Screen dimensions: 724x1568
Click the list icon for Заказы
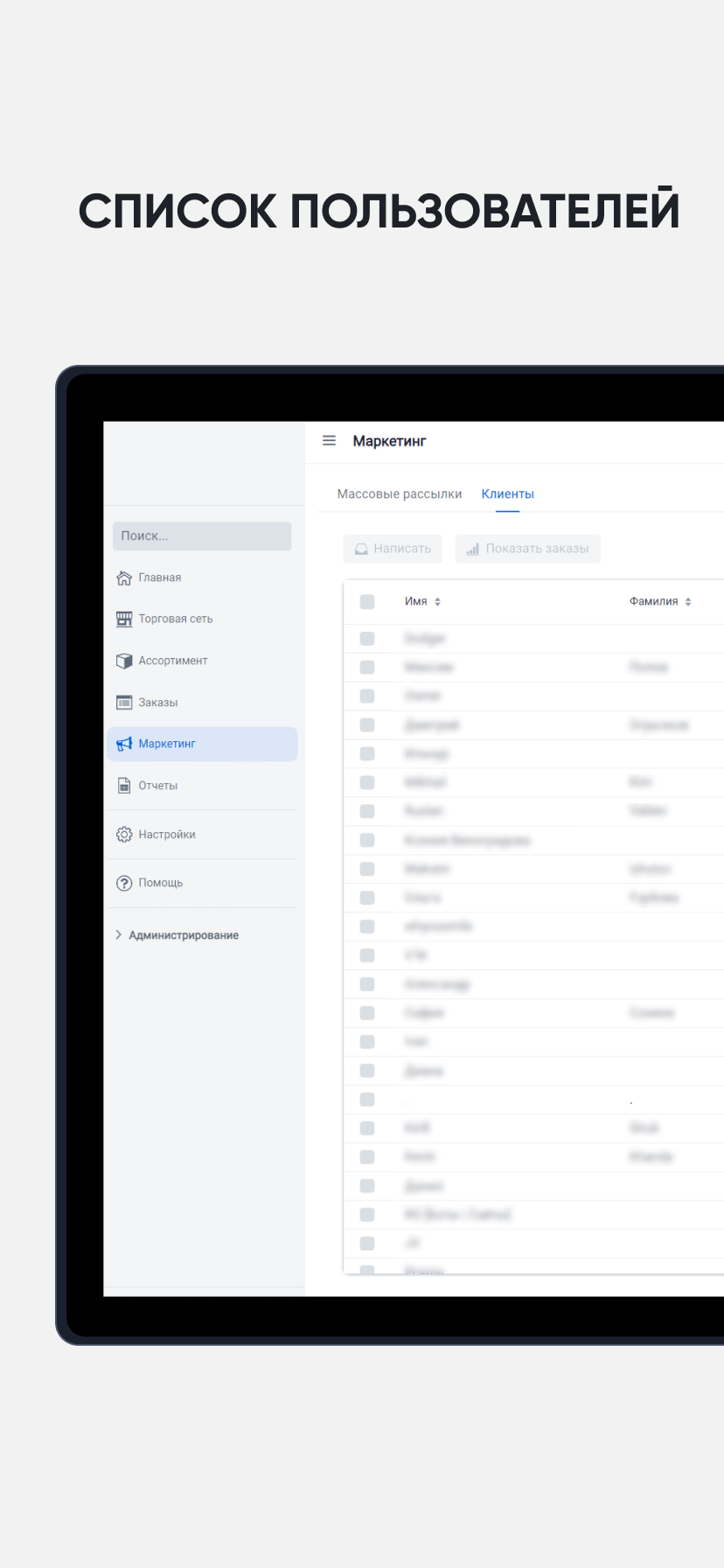click(x=124, y=703)
